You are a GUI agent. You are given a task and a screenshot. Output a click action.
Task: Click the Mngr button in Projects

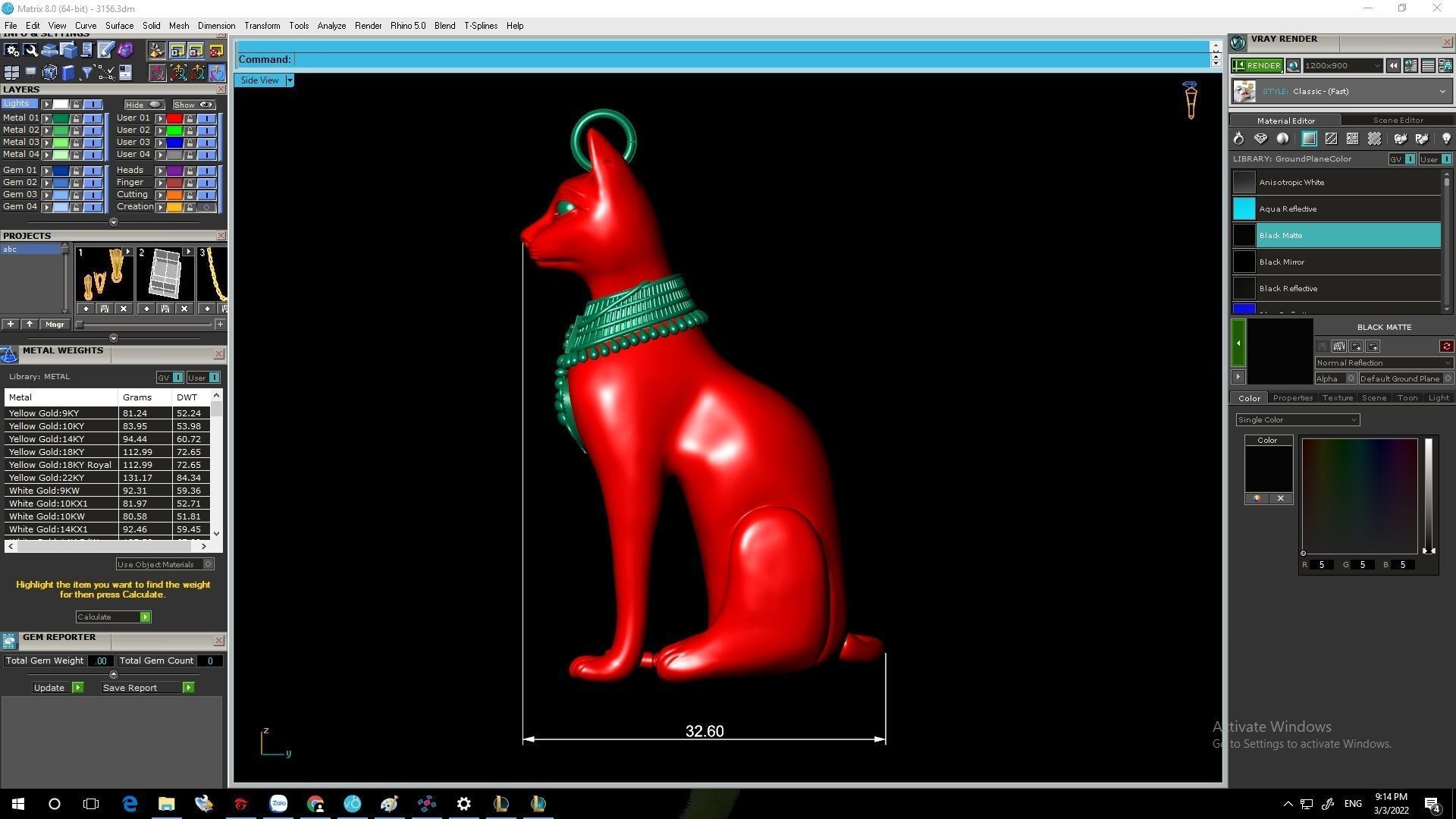55,325
